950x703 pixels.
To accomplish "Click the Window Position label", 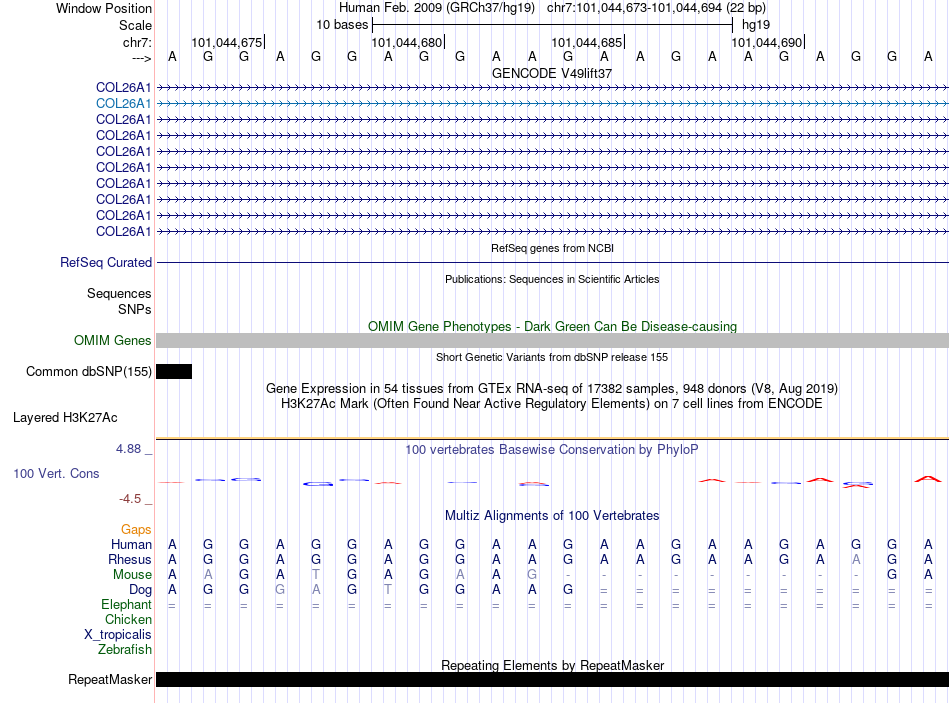I will click(104, 8).
